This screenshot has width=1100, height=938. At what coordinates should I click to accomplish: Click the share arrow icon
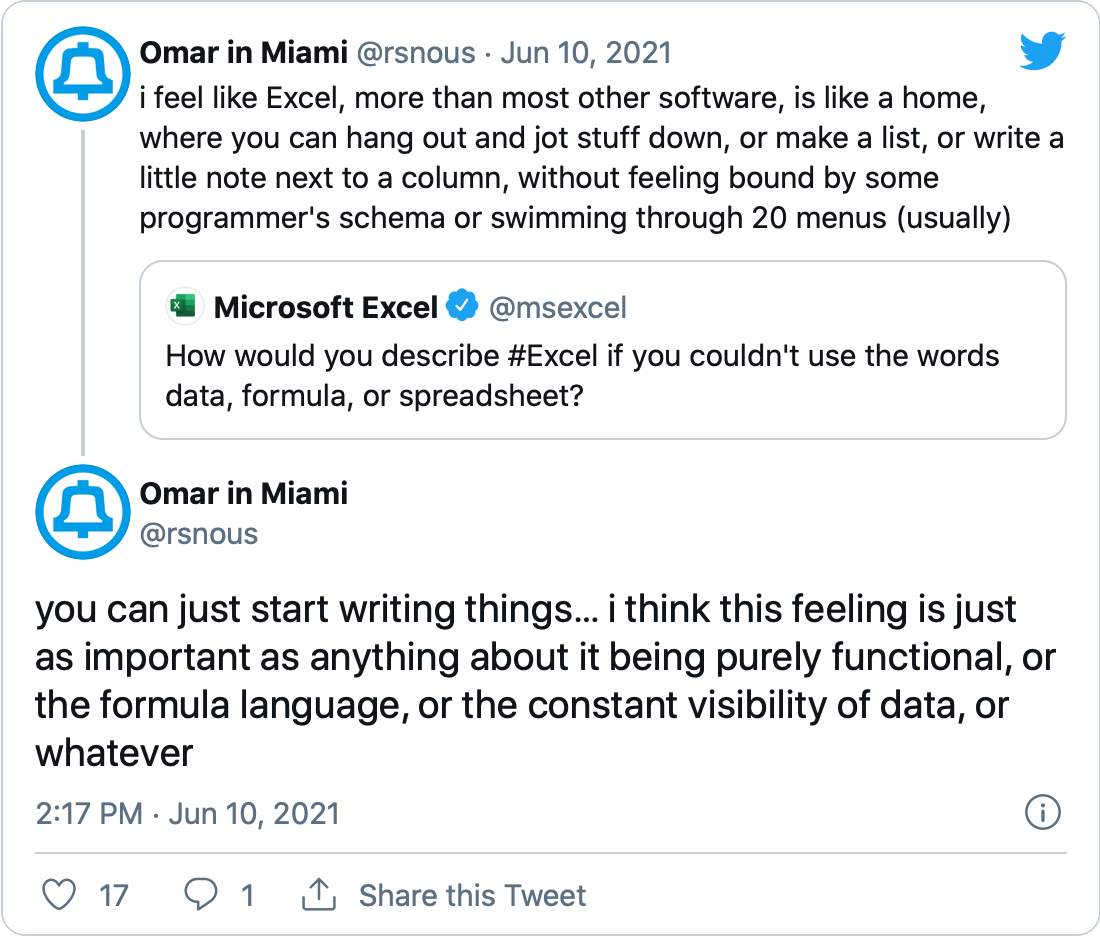point(319,895)
